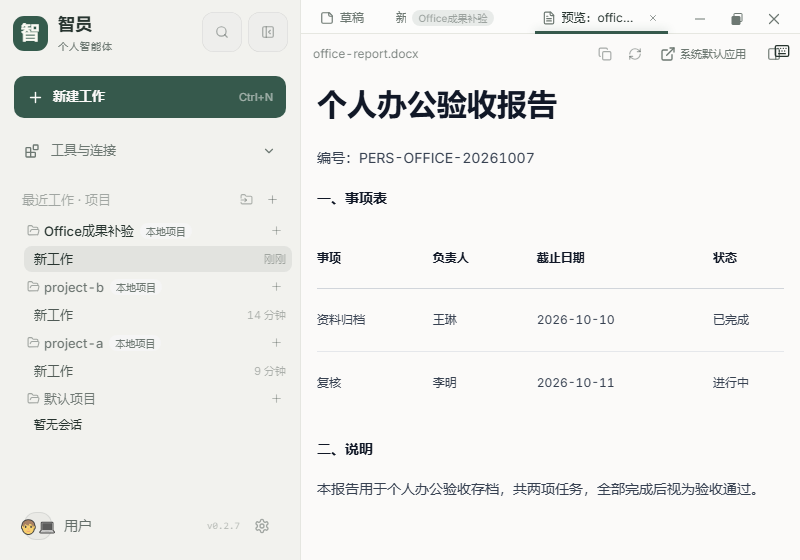
Task: Restore down the window
Action: tap(736, 19)
